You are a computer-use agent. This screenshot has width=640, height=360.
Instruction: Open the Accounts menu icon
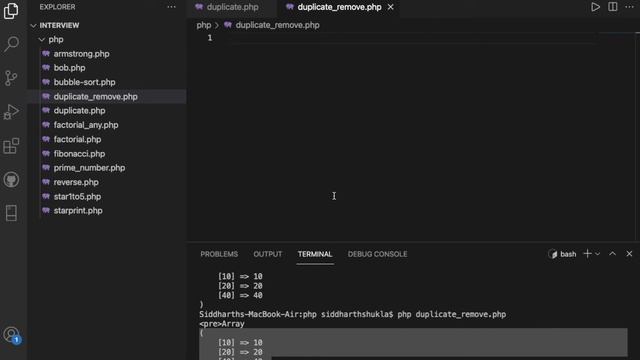pos(11,335)
